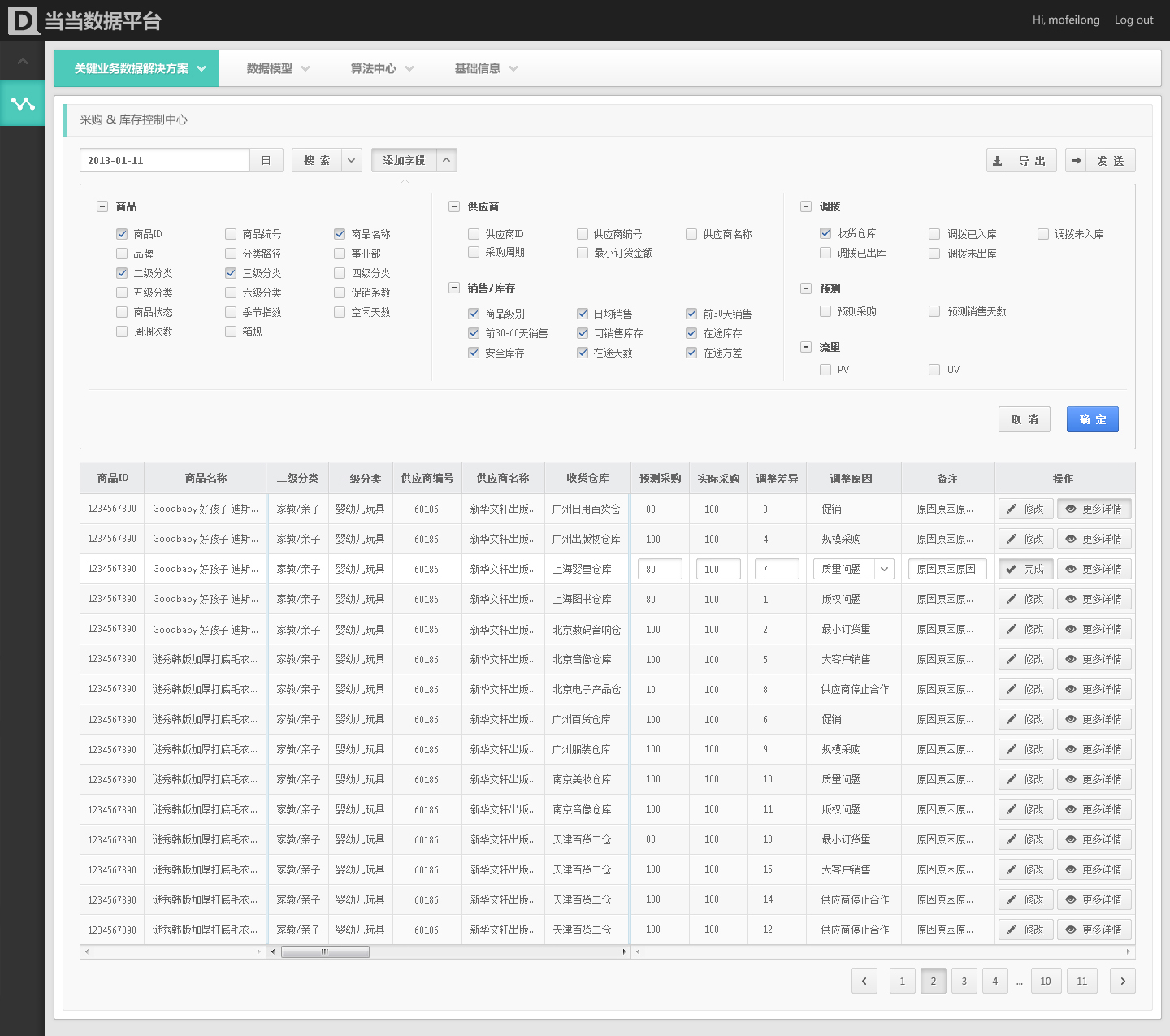Check the 商品编号 checkbox
This screenshot has height=1036, width=1170.
pyautogui.click(x=231, y=234)
